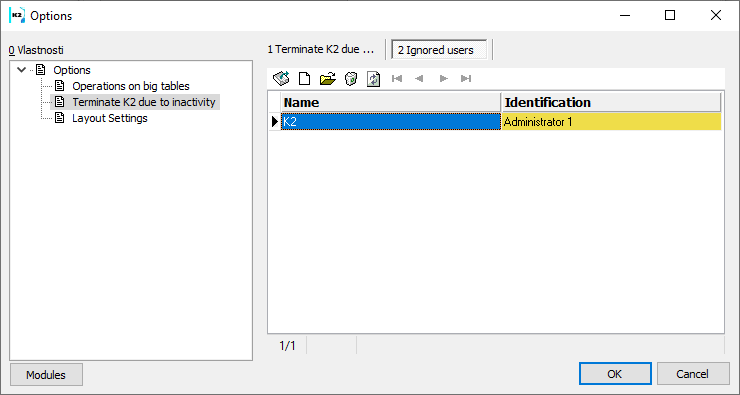Go to last record arrow
740x395 pixels.
pos(466,78)
